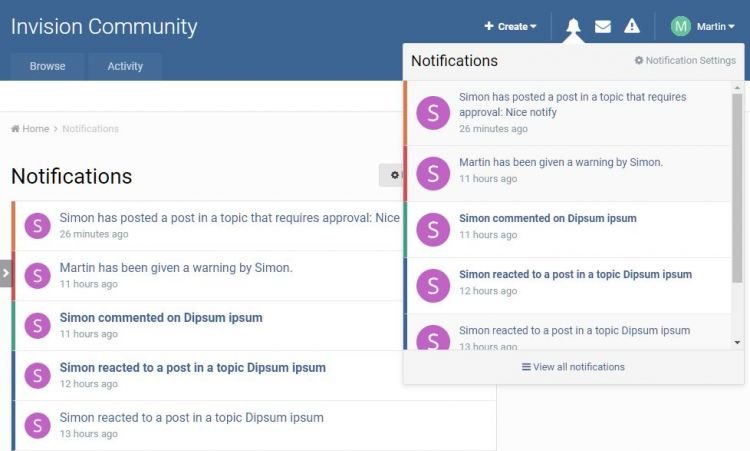The height and width of the screenshot is (451, 750).
Task: Open page list item Martin warning by Simon
Action: (208, 275)
